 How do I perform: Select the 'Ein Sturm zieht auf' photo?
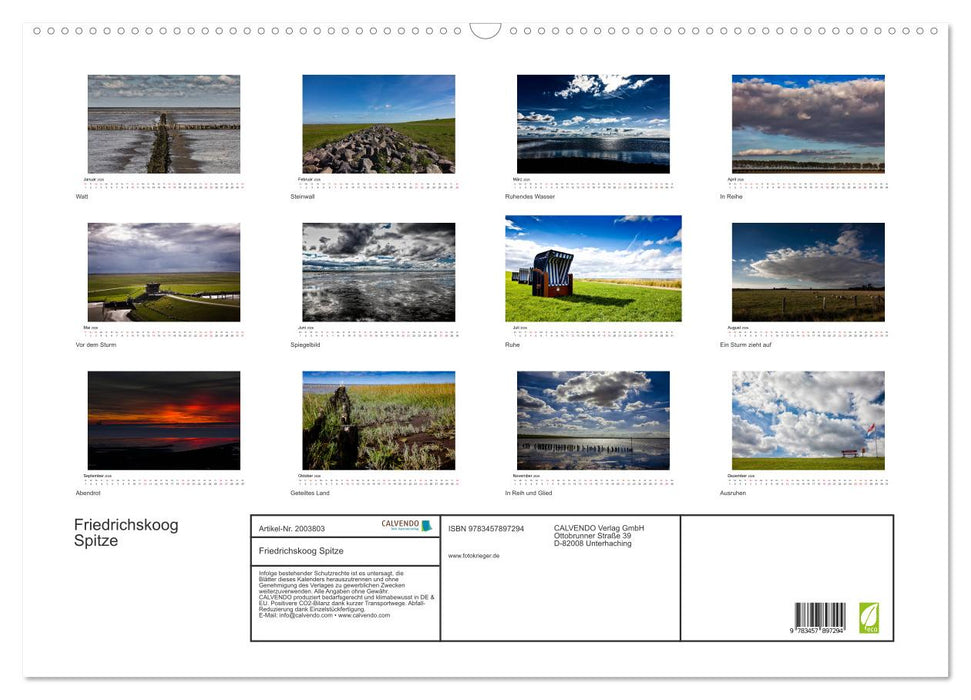808,271
